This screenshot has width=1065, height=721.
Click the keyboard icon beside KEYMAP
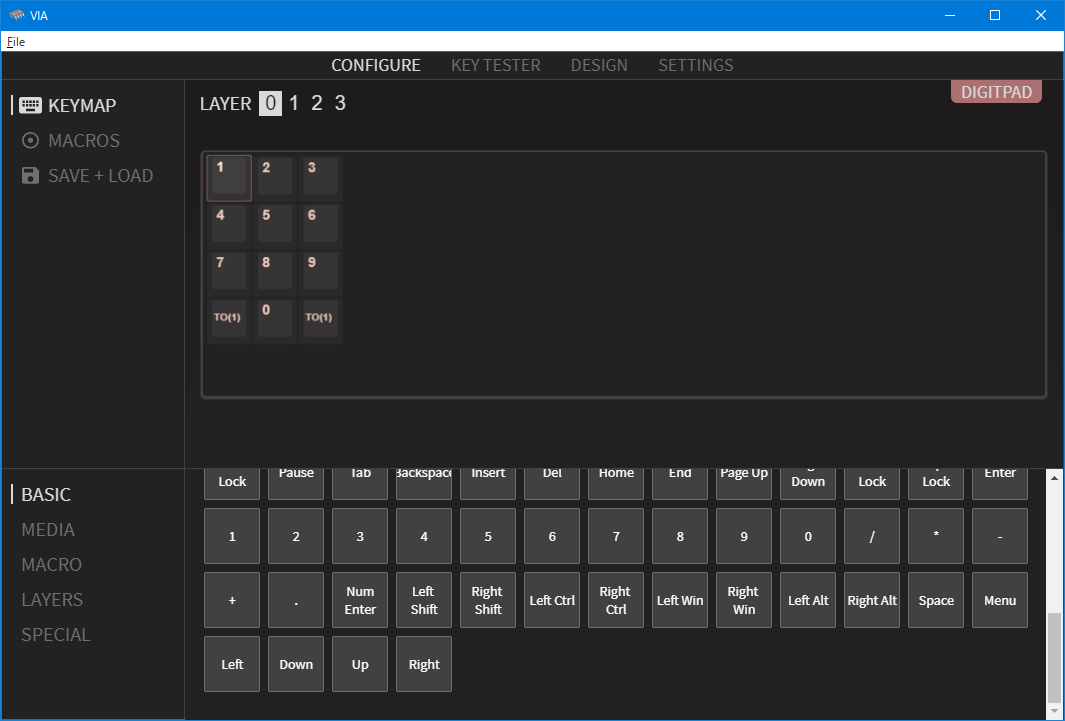click(x=30, y=105)
